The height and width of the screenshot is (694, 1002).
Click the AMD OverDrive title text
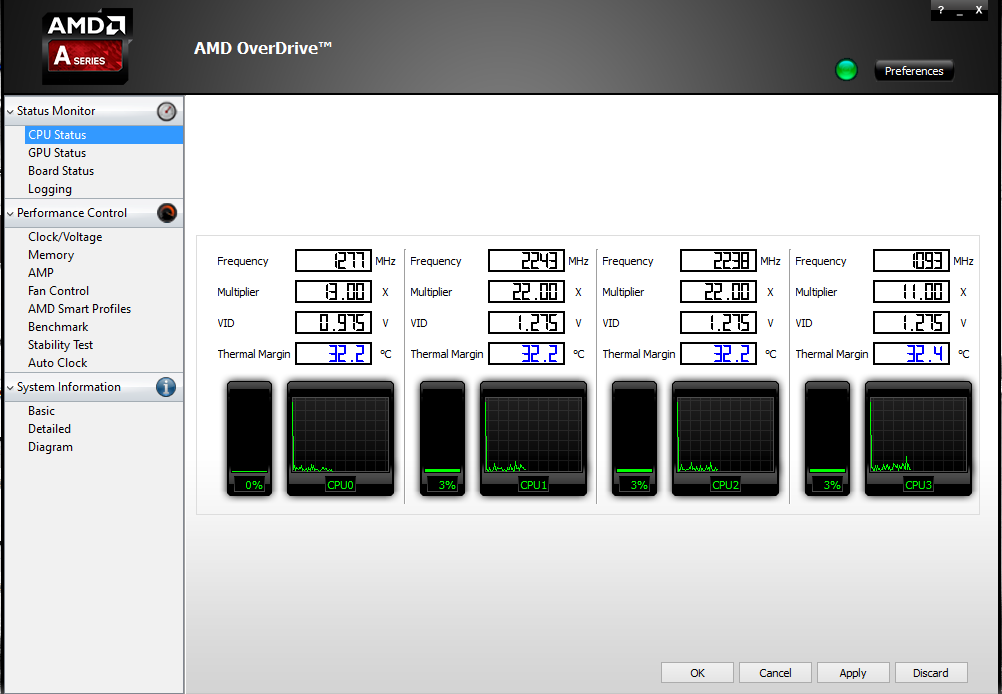263,49
